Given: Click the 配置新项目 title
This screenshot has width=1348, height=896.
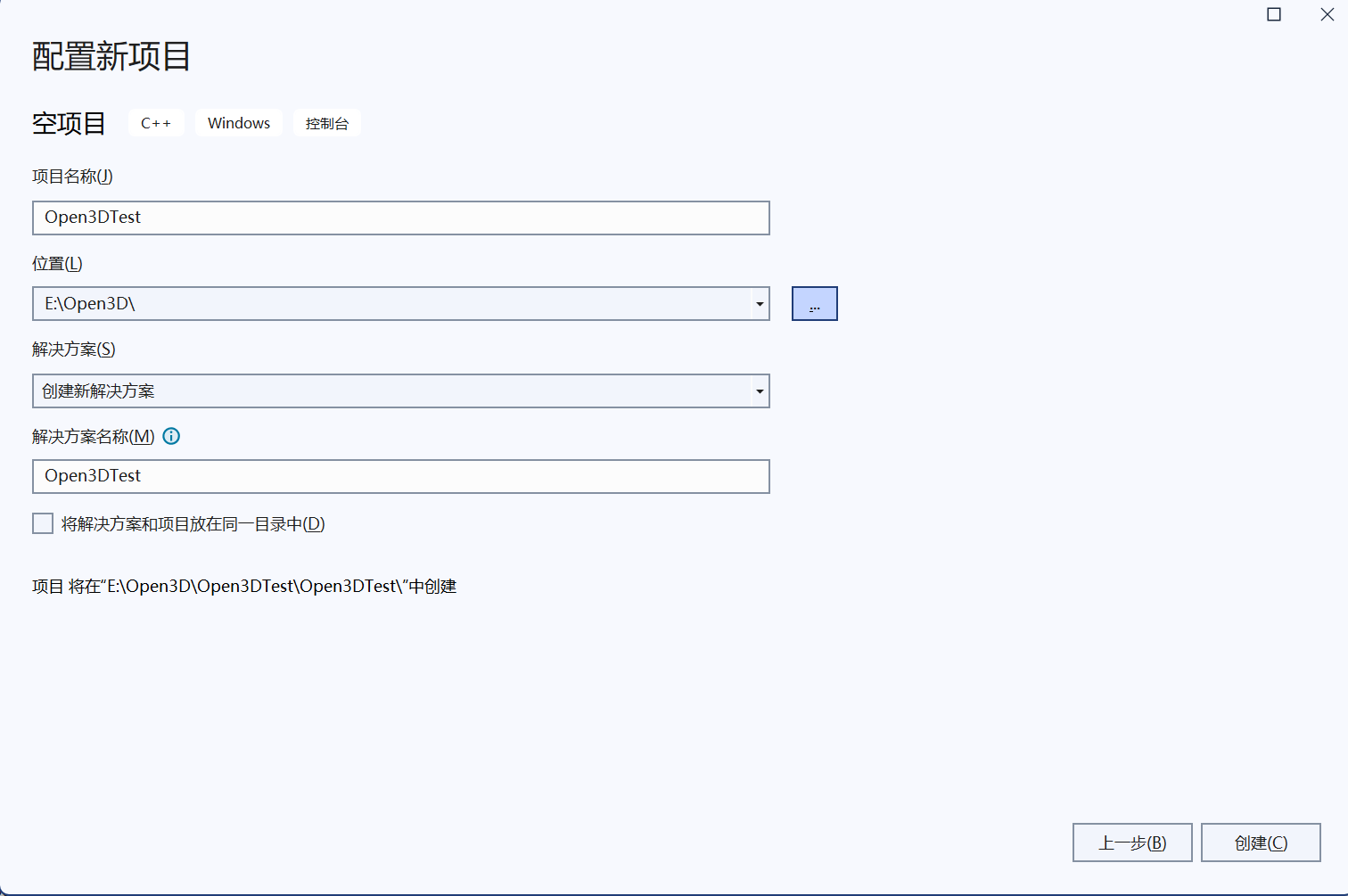Looking at the screenshot, I should pos(111,56).
